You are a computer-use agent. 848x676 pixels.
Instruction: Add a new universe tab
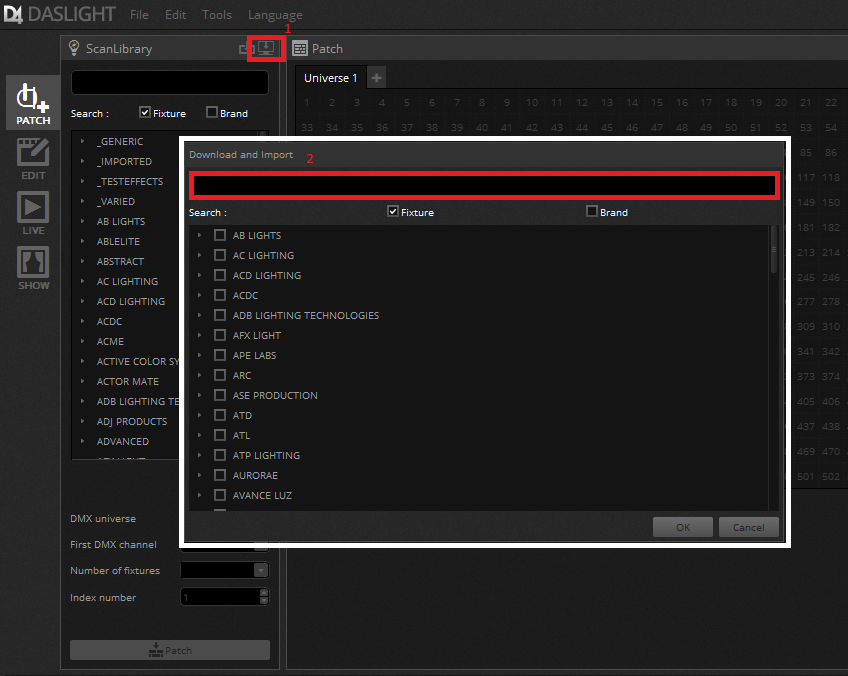tap(376, 78)
